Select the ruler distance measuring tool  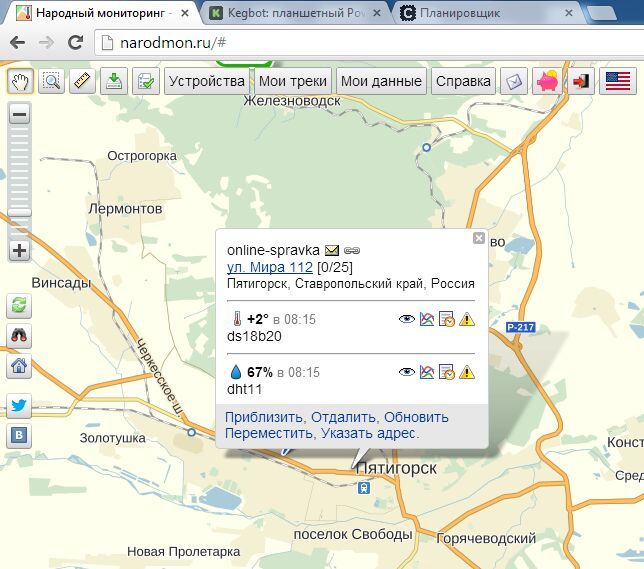(82, 81)
